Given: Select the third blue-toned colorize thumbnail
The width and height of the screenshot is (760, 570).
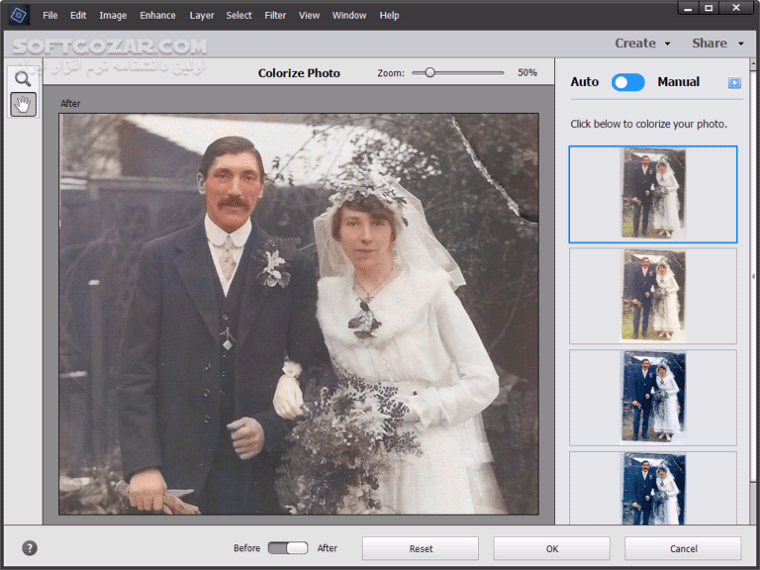Looking at the screenshot, I should click(x=653, y=397).
